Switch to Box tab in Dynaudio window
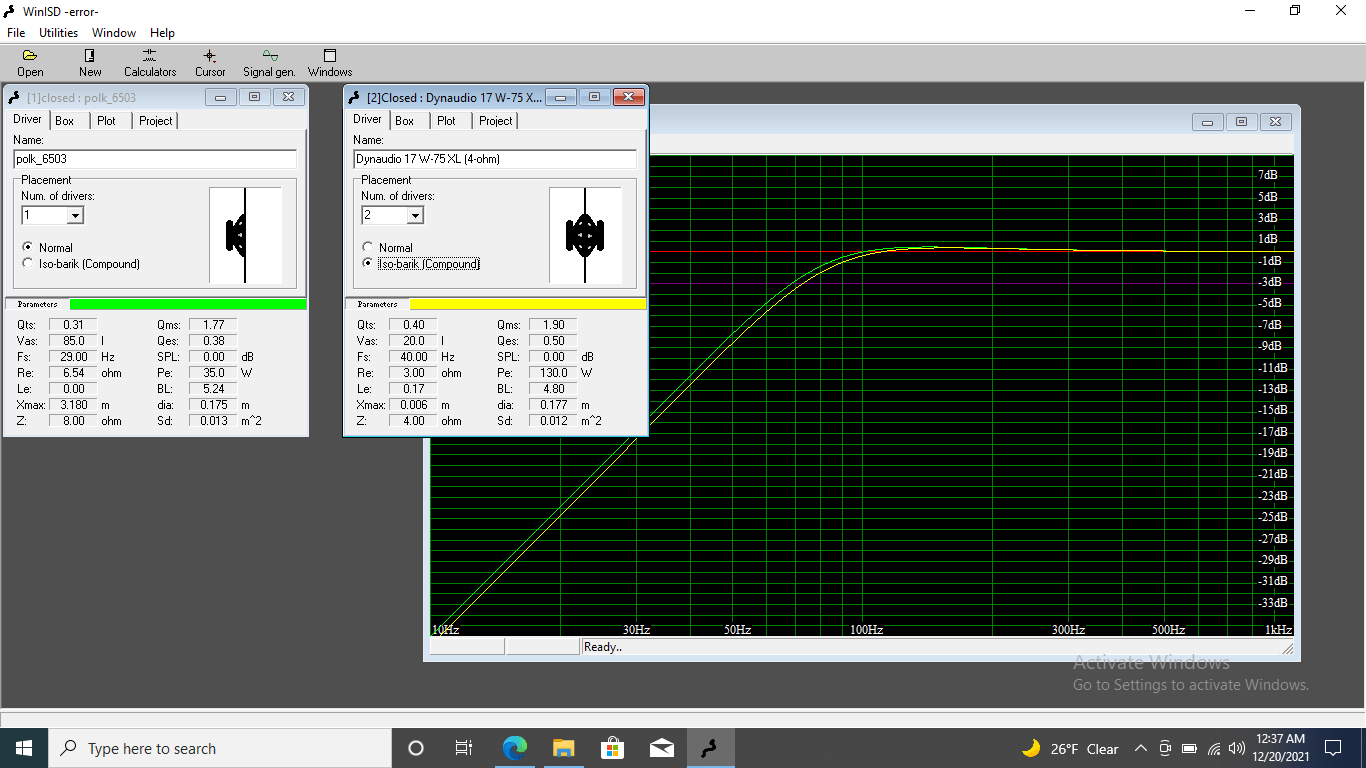The height and width of the screenshot is (768, 1366). pyautogui.click(x=405, y=121)
